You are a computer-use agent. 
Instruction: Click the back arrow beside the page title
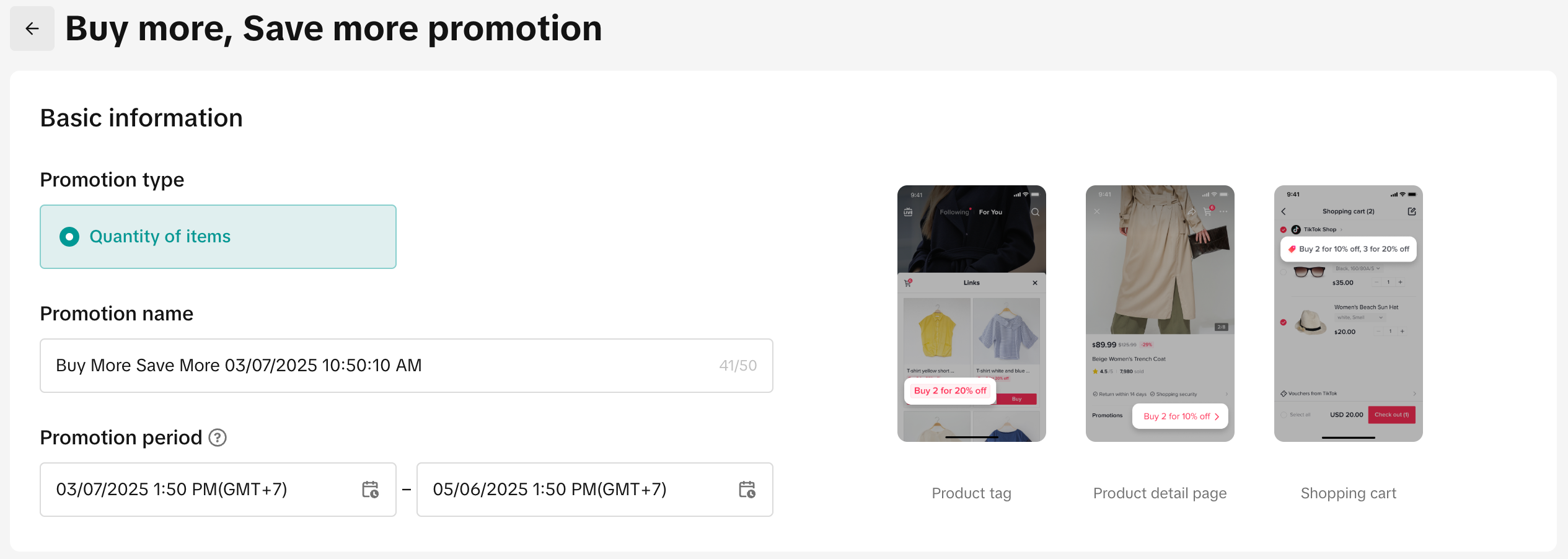[32, 29]
